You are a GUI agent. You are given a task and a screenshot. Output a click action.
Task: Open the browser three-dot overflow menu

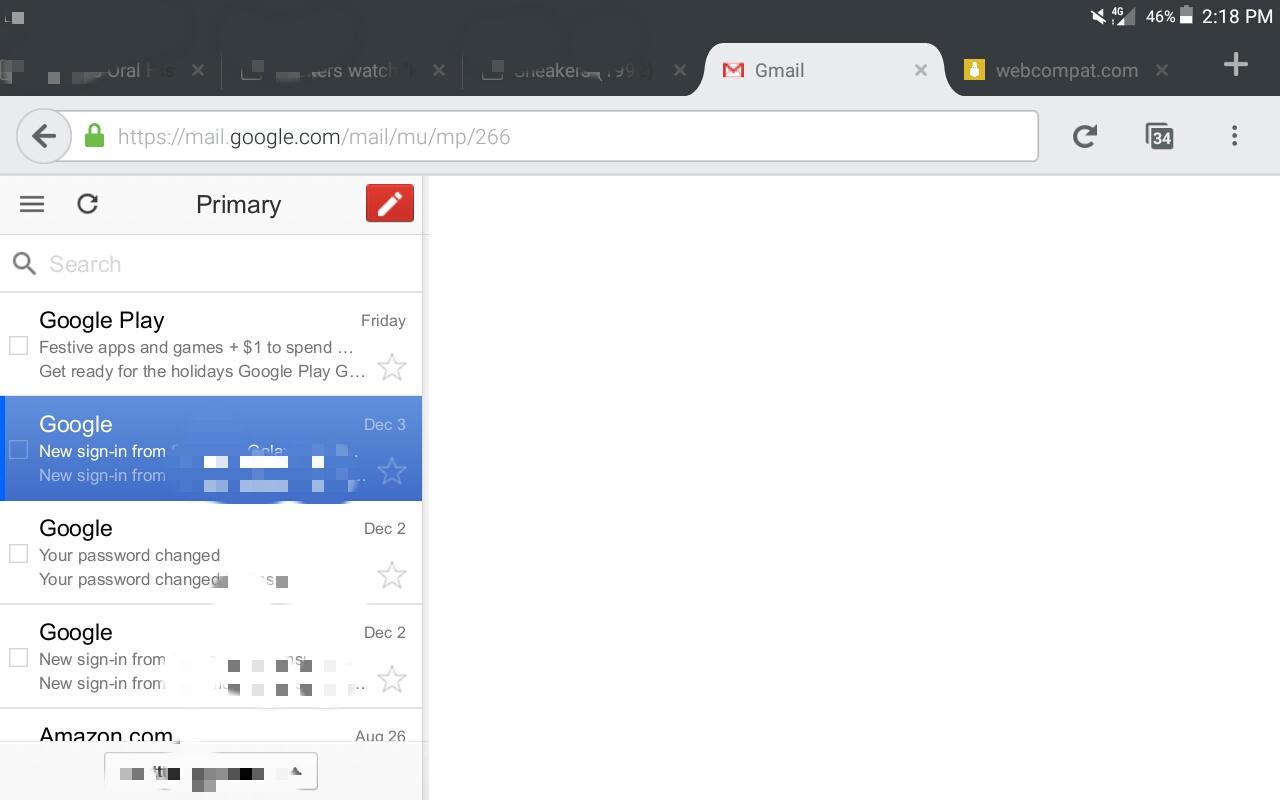[1235, 136]
